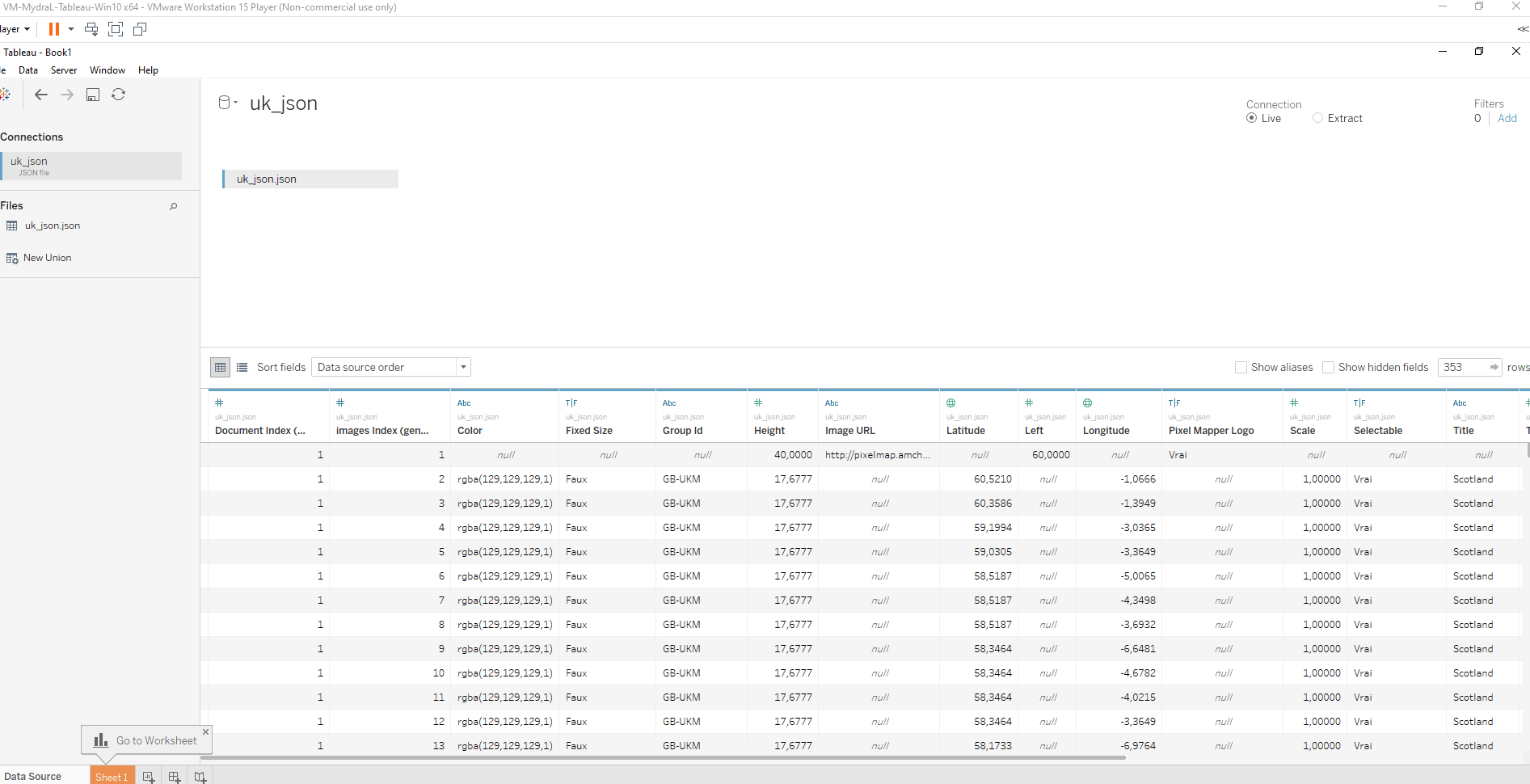This screenshot has height=784, width=1530.
Task: Select uk_json.json file in Files list
Action: (x=53, y=226)
